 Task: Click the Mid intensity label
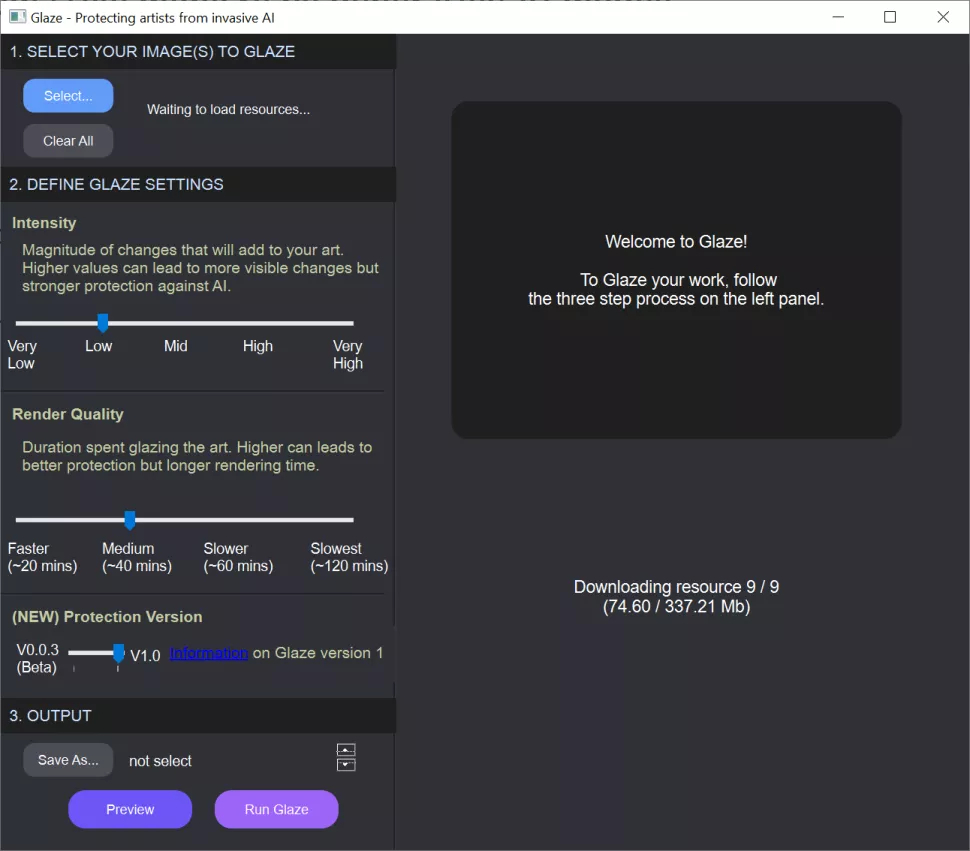coord(175,346)
